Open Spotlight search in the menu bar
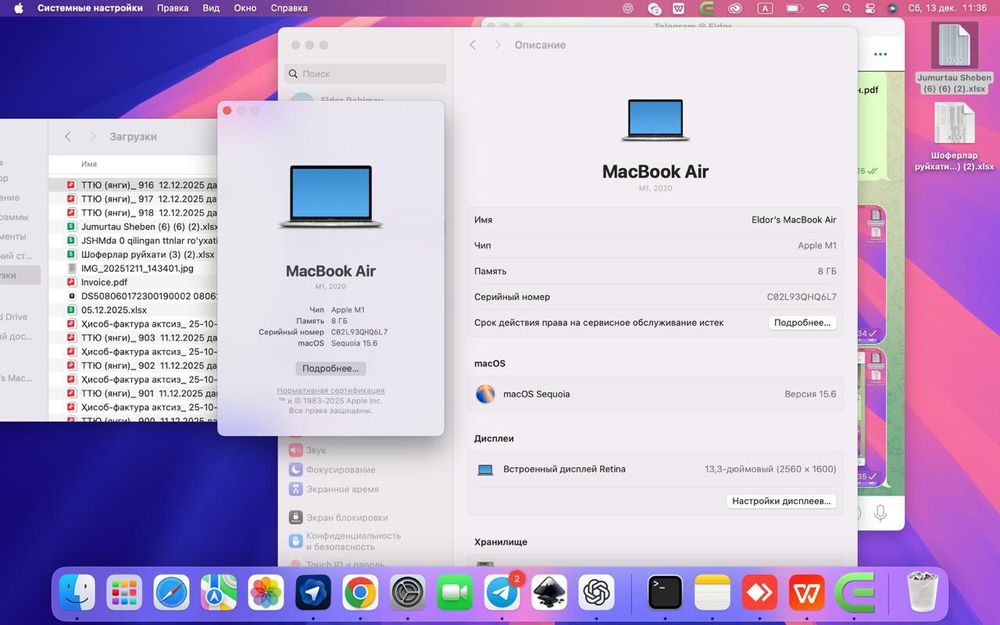This screenshot has width=1000, height=625. [846, 8]
